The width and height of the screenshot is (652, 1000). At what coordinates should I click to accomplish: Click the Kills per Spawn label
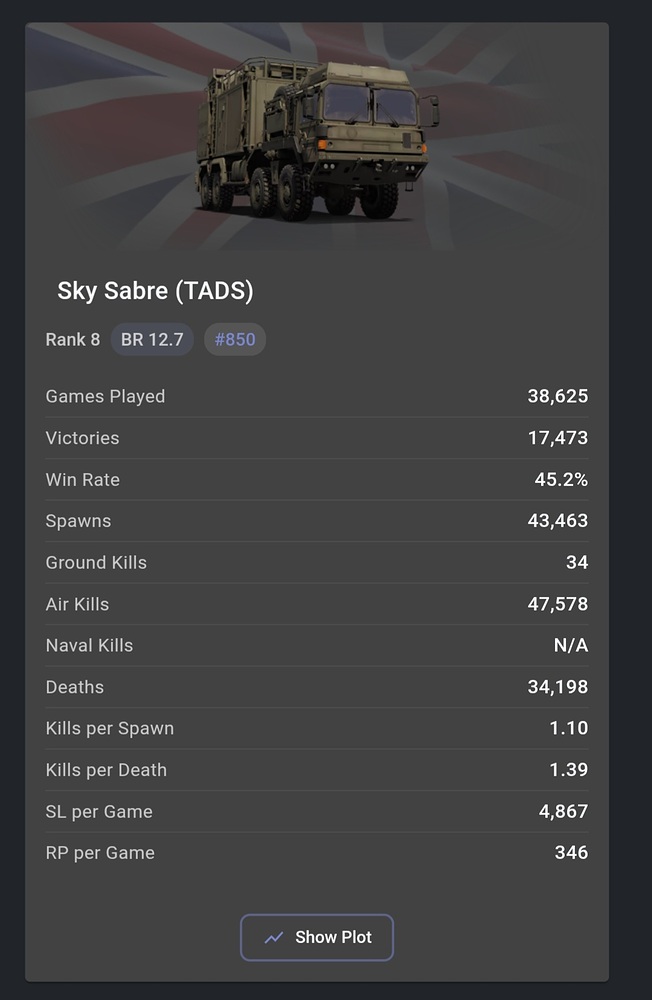(x=110, y=728)
